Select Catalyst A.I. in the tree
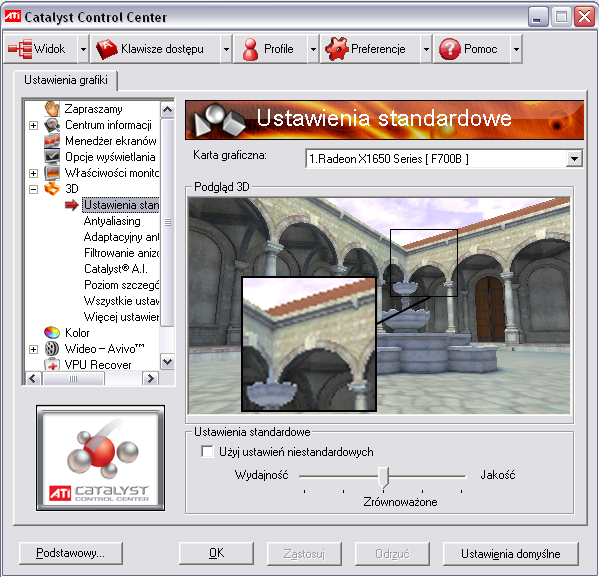The width and height of the screenshot is (599, 577). click(x=116, y=269)
